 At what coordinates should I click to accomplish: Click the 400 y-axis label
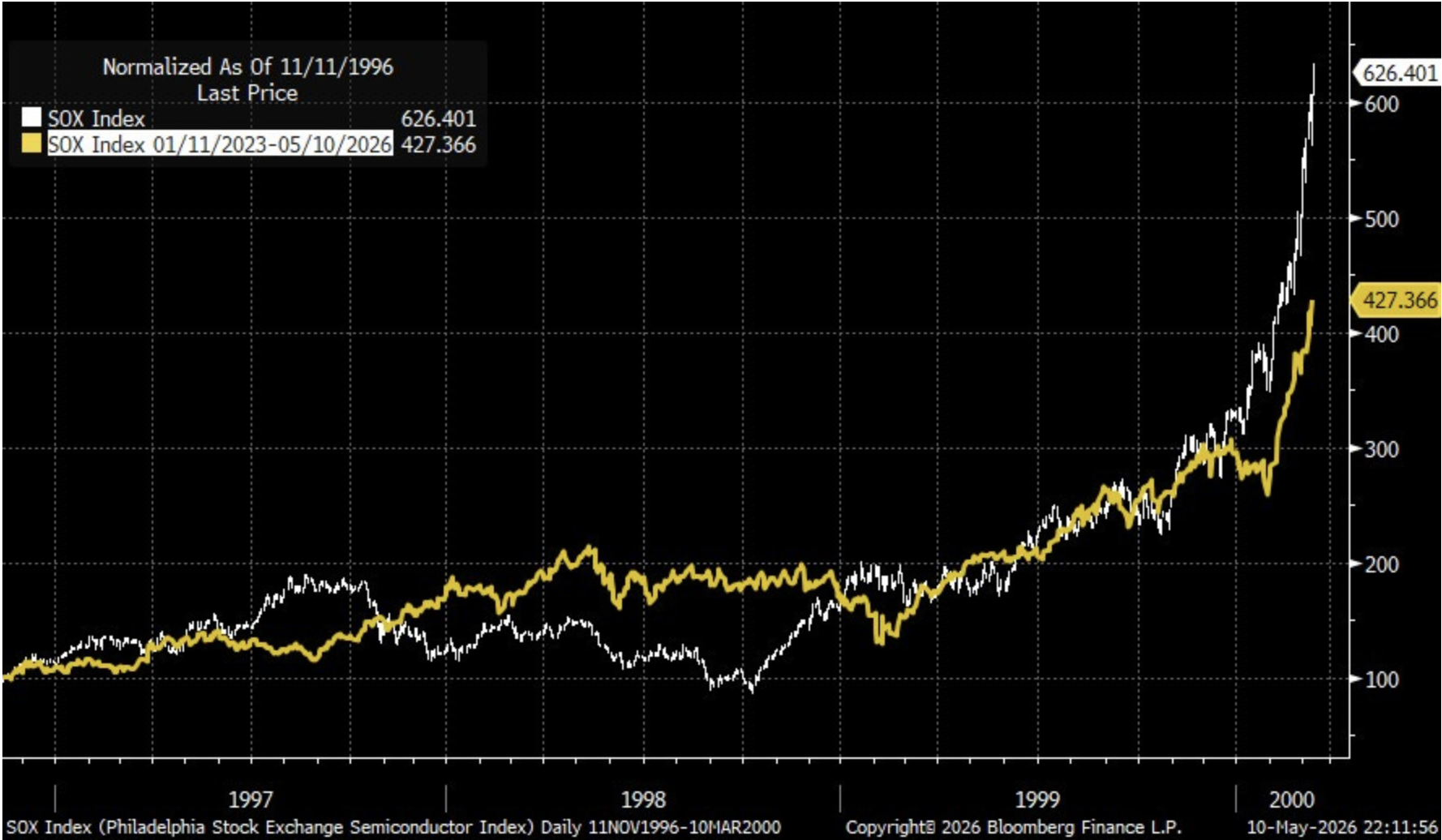[1382, 334]
